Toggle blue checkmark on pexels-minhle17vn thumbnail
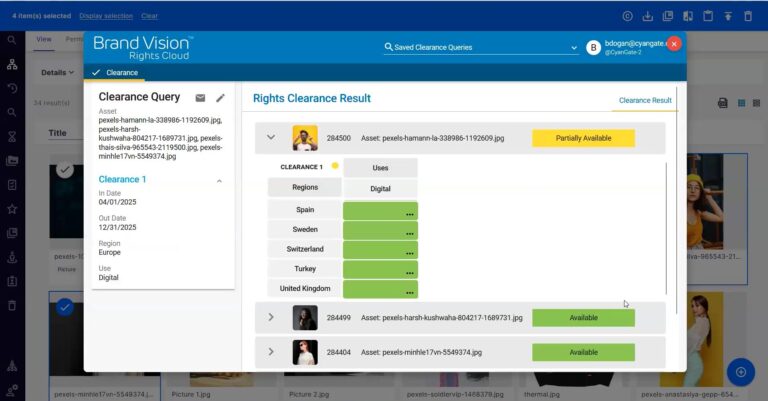The image size is (768, 401). (x=65, y=307)
